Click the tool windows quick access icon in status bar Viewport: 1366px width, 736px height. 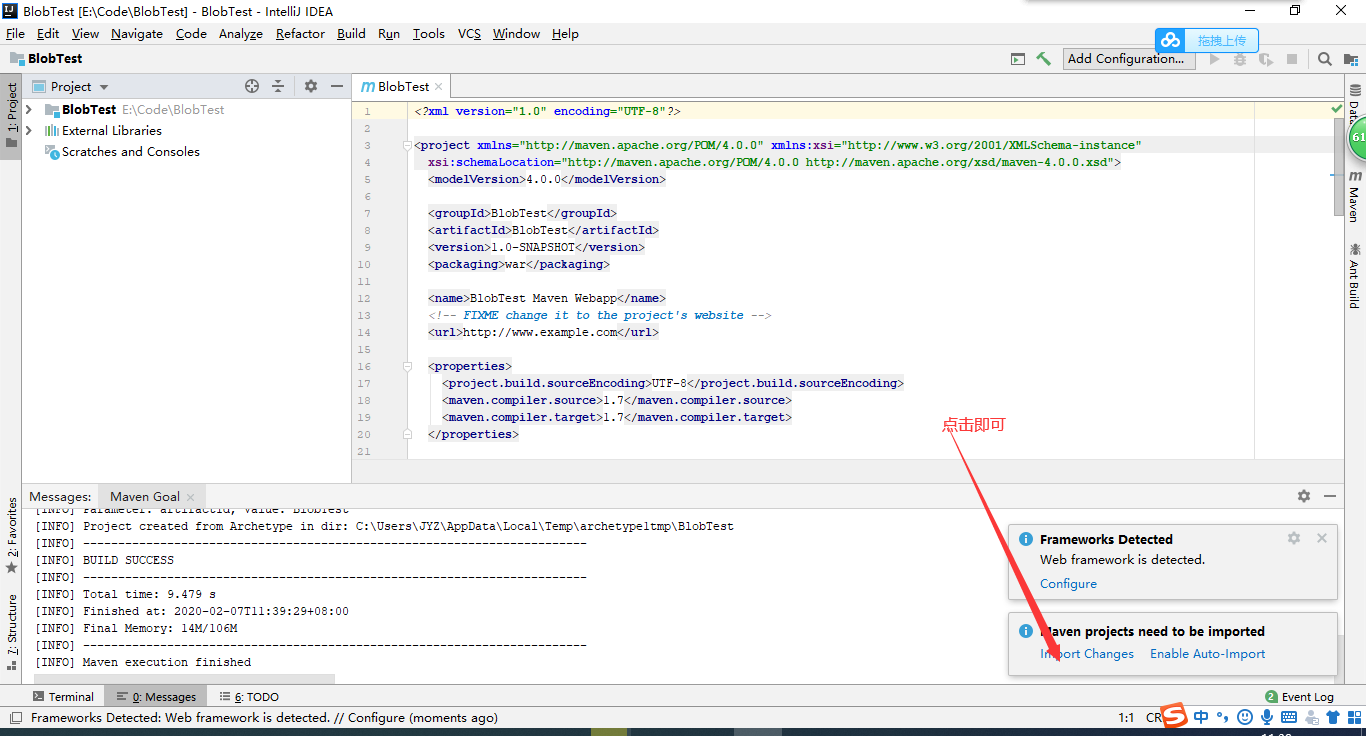pyautogui.click(x=15, y=717)
